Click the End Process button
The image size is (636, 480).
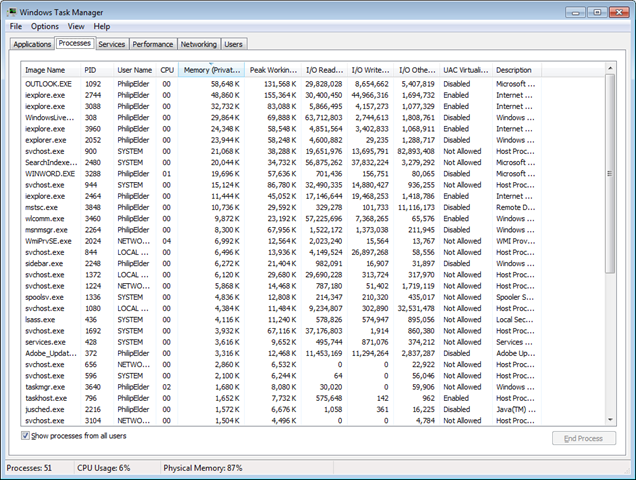click(x=584, y=438)
